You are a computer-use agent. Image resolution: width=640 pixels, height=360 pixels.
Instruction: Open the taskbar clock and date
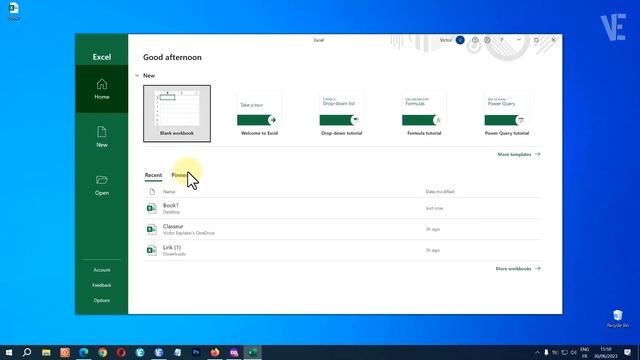tap(606, 352)
